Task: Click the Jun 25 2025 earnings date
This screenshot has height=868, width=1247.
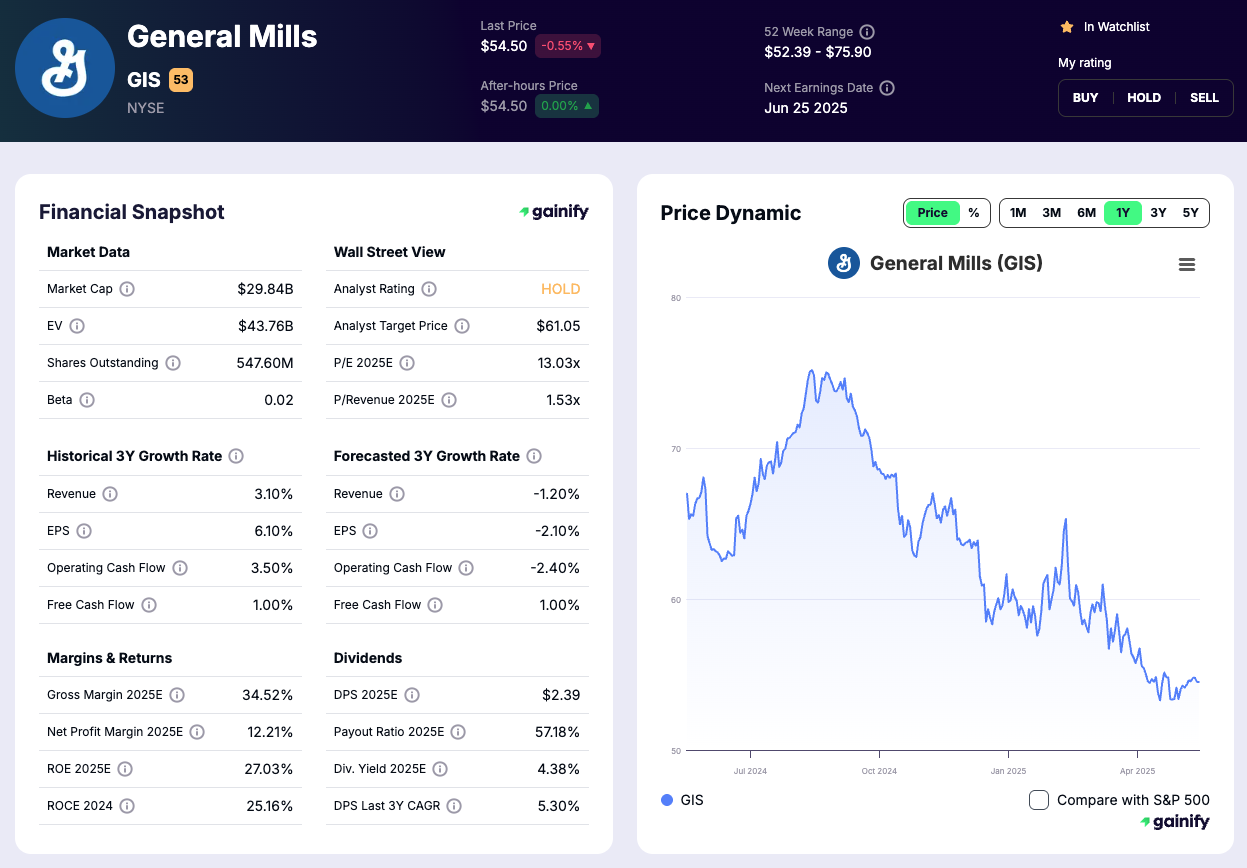Action: (806, 108)
